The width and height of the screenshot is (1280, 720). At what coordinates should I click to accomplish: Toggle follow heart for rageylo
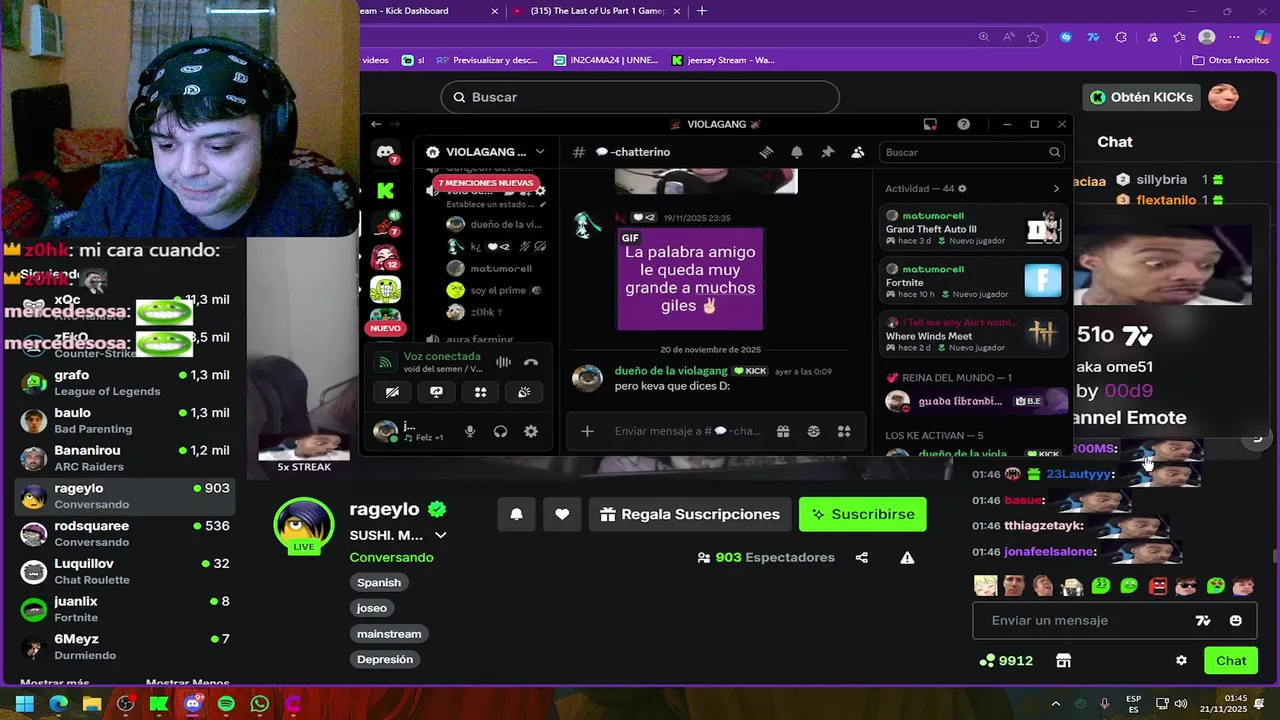(x=562, y=514)
